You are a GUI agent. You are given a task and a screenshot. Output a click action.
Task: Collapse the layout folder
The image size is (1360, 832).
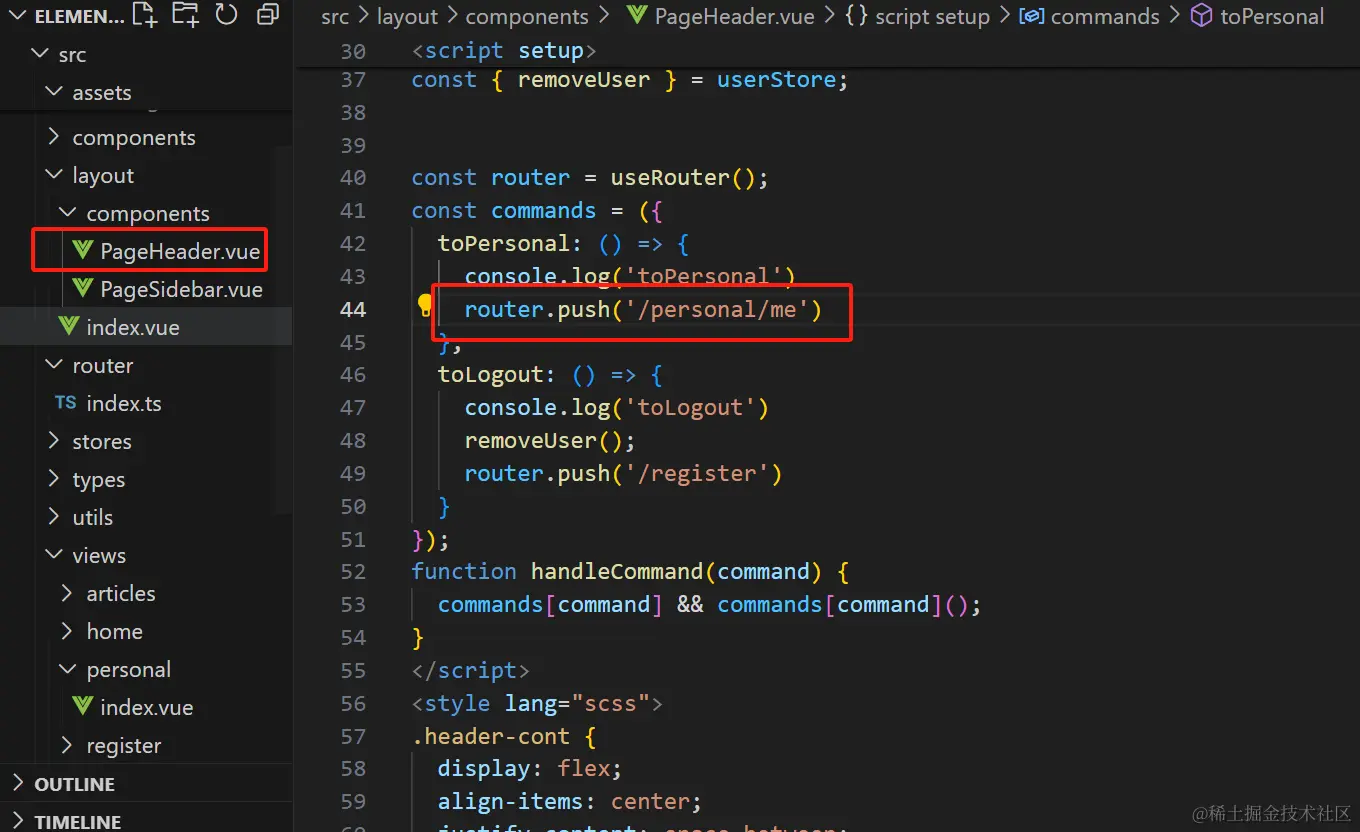click(54, 175)
